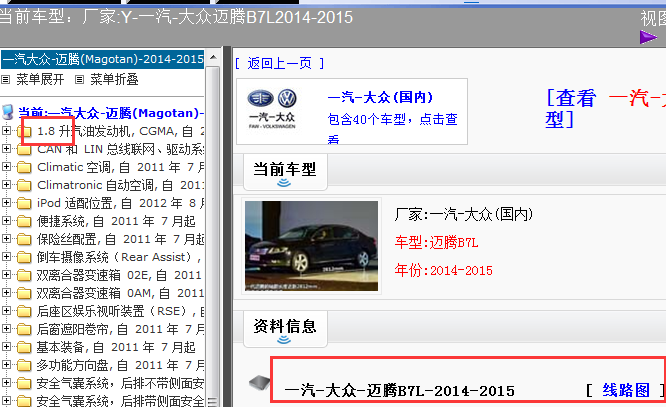This screenshot has height=407, width=666.
Task: Click 包含40个车型，点击查看 link
Action: (x=392, y=128)
